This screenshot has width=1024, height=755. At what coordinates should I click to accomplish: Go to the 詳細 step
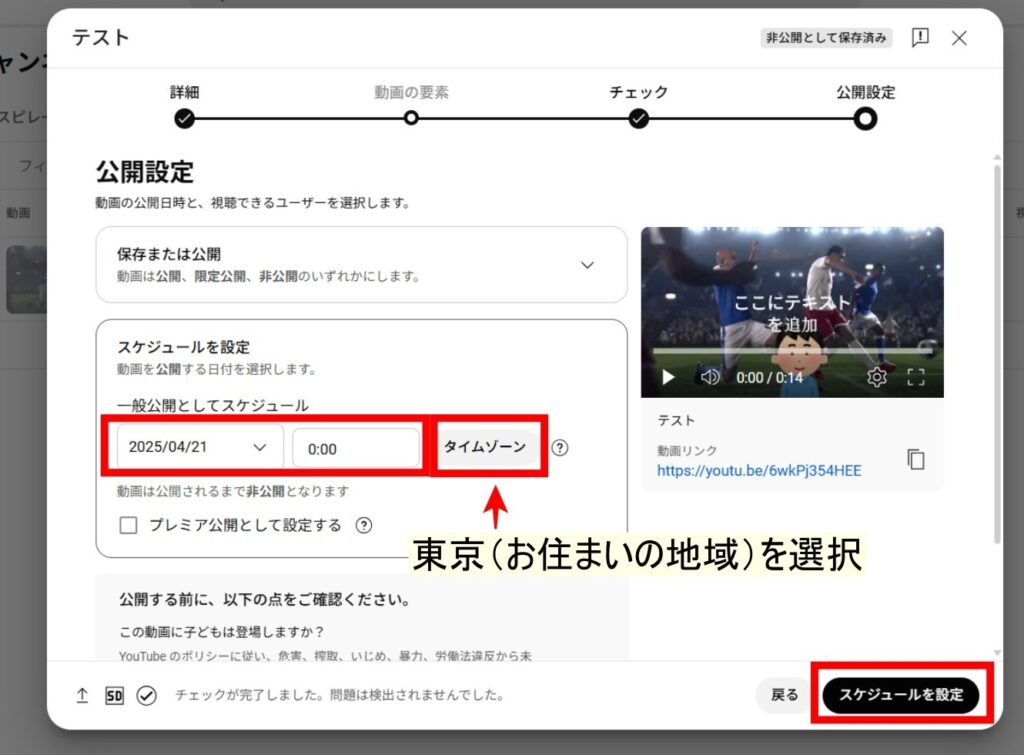coord(184,119)
